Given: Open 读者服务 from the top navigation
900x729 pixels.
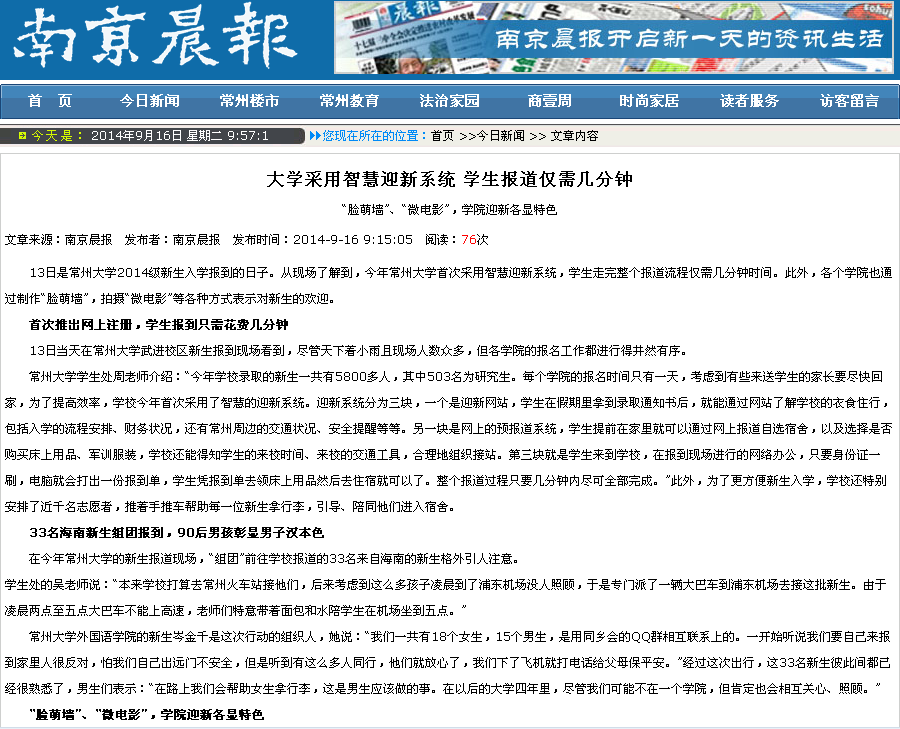Looking at the screenshot, I should 750,101.
